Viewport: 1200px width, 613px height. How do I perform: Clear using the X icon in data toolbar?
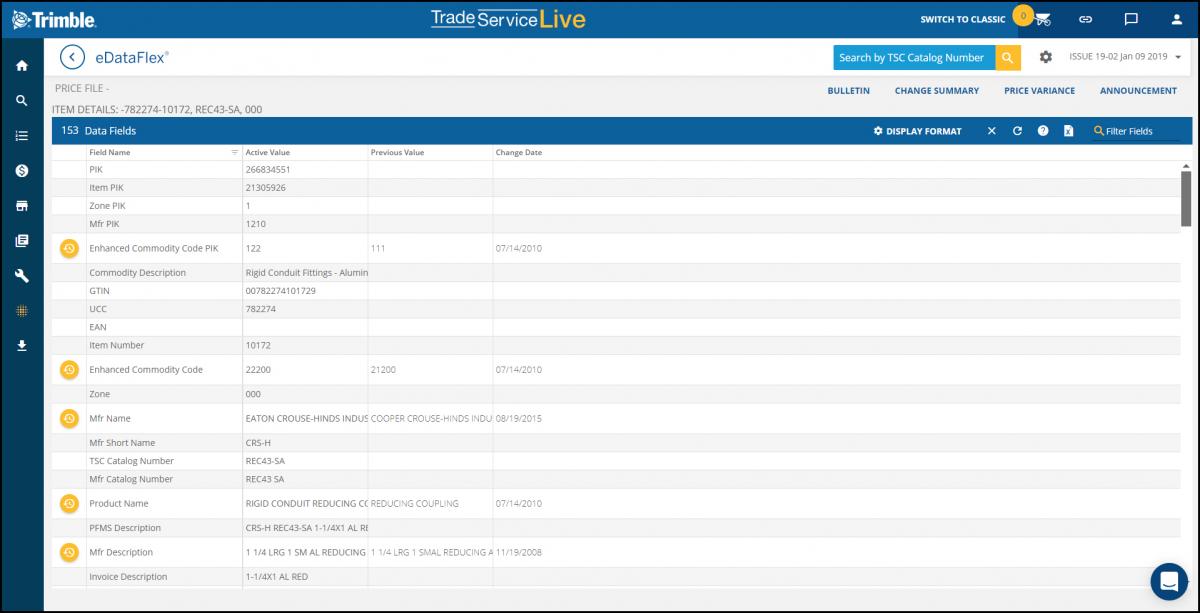point(992,131)
